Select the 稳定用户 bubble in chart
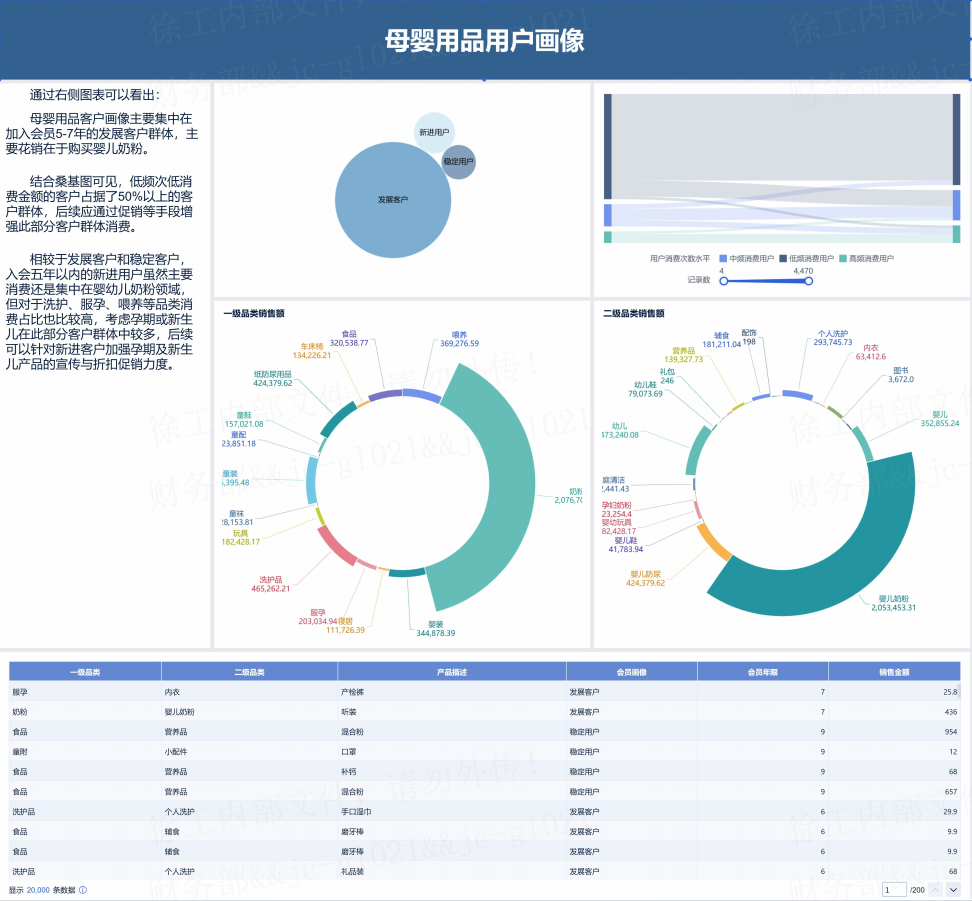The image size is (972, 901). 458,161
